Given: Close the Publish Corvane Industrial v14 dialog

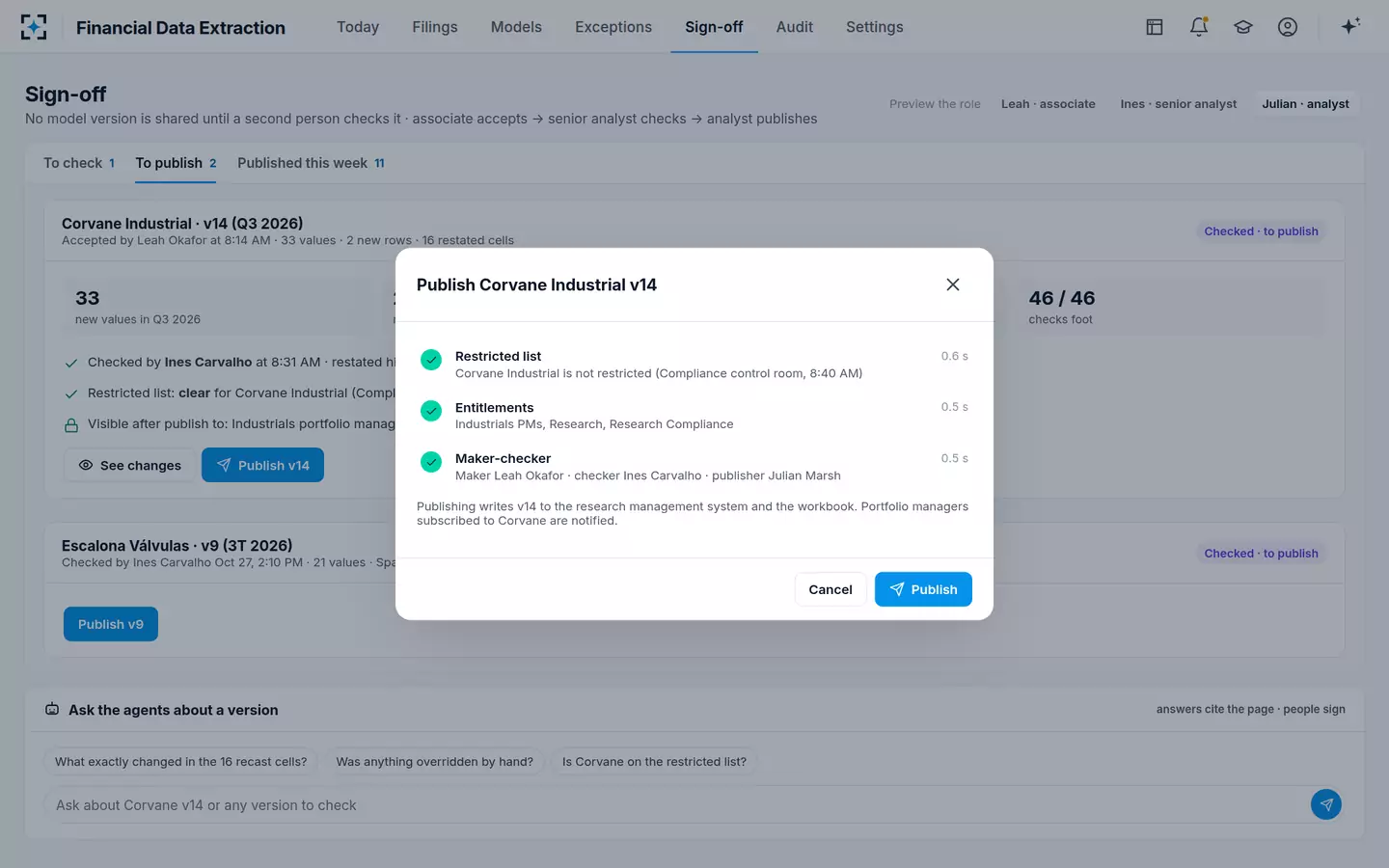Looking at the screenshot, I should 953,285.
